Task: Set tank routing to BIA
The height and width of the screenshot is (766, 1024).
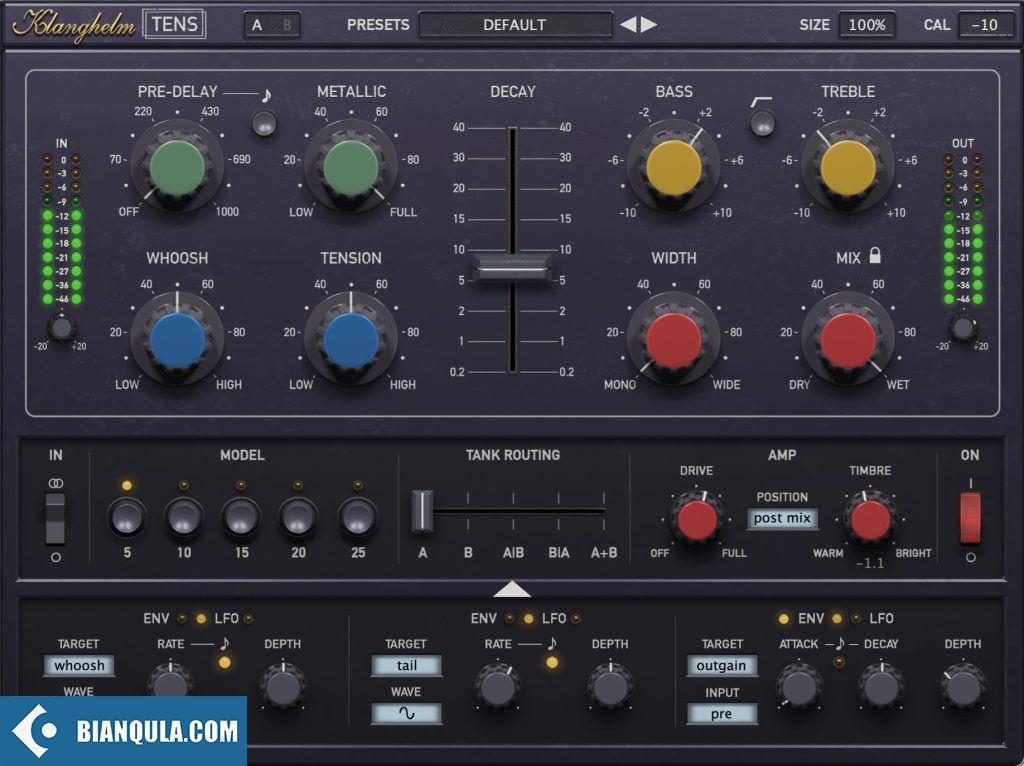Action: coord(559,553)
